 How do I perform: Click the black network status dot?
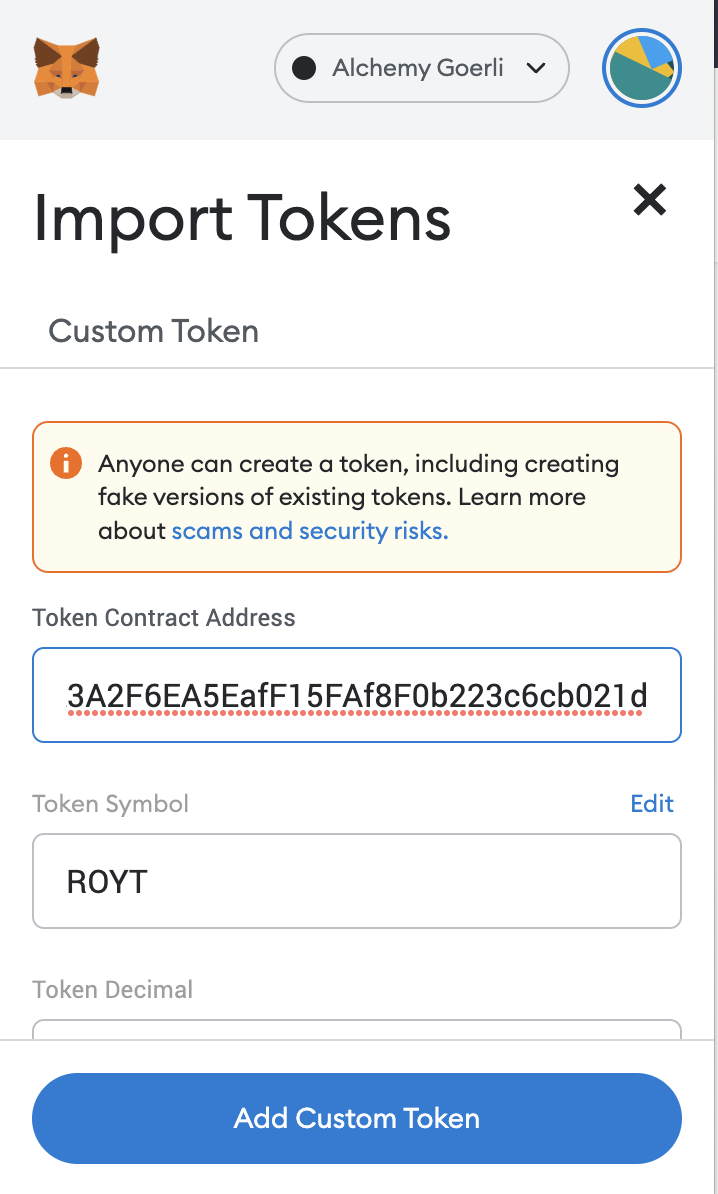pos(302,68)
